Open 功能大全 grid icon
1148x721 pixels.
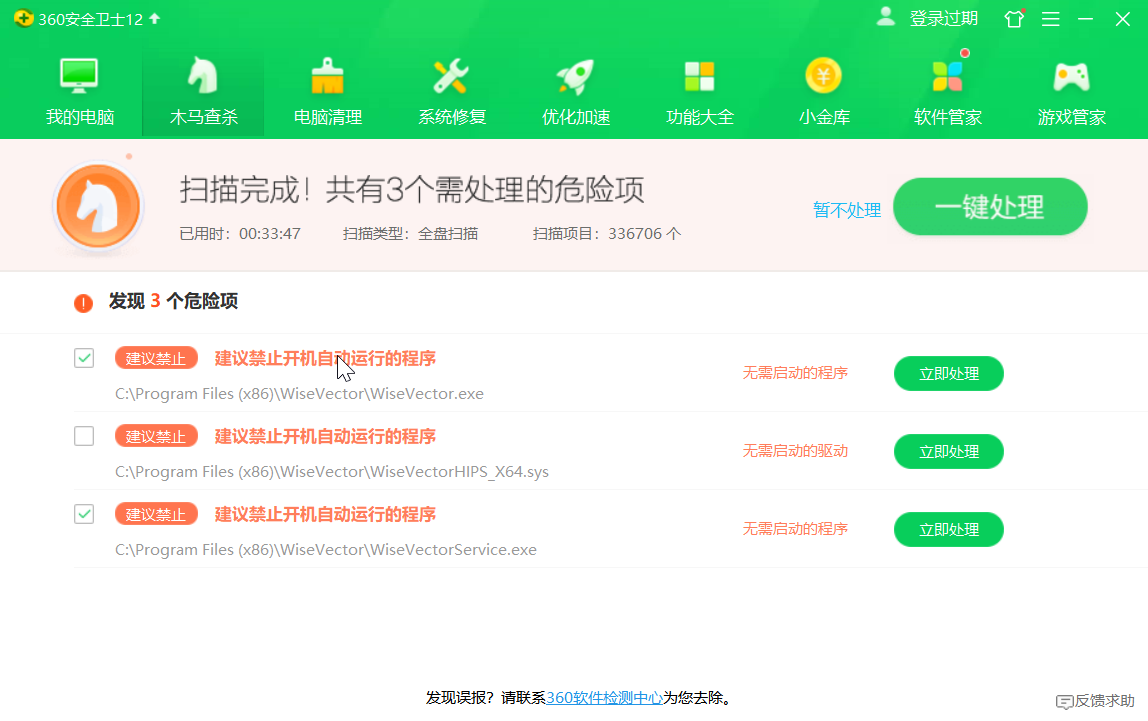point(699,76)
